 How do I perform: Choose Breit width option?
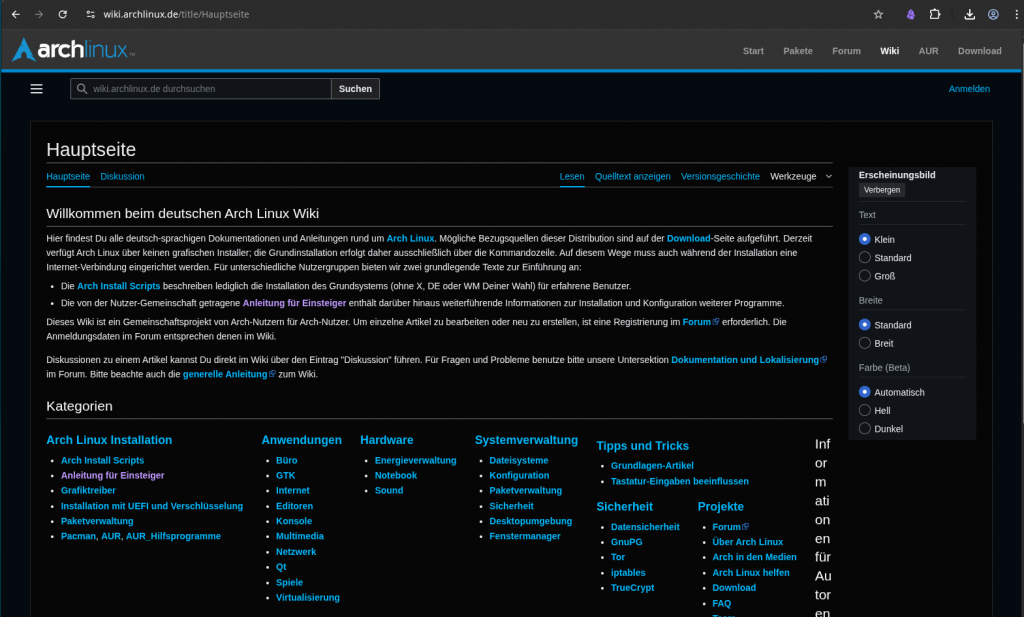865,343
